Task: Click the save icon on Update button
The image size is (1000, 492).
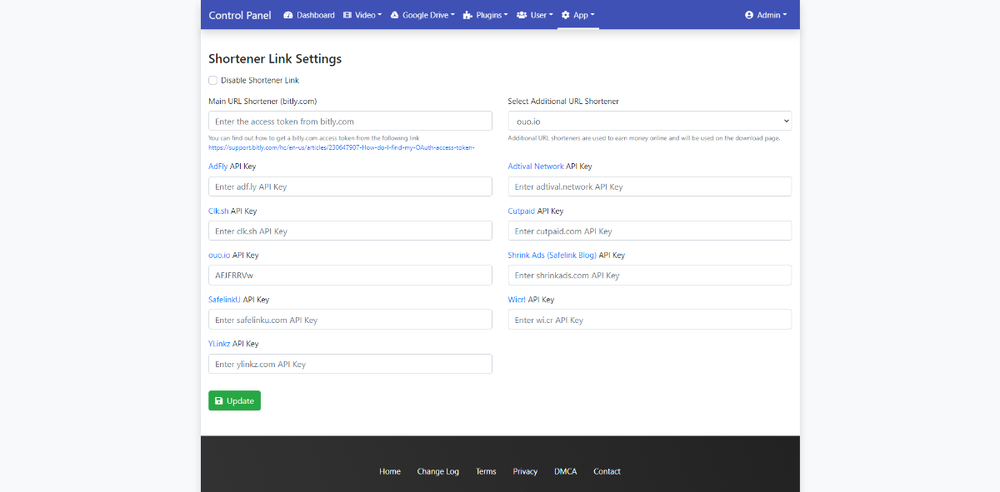Action: (219, 401)
